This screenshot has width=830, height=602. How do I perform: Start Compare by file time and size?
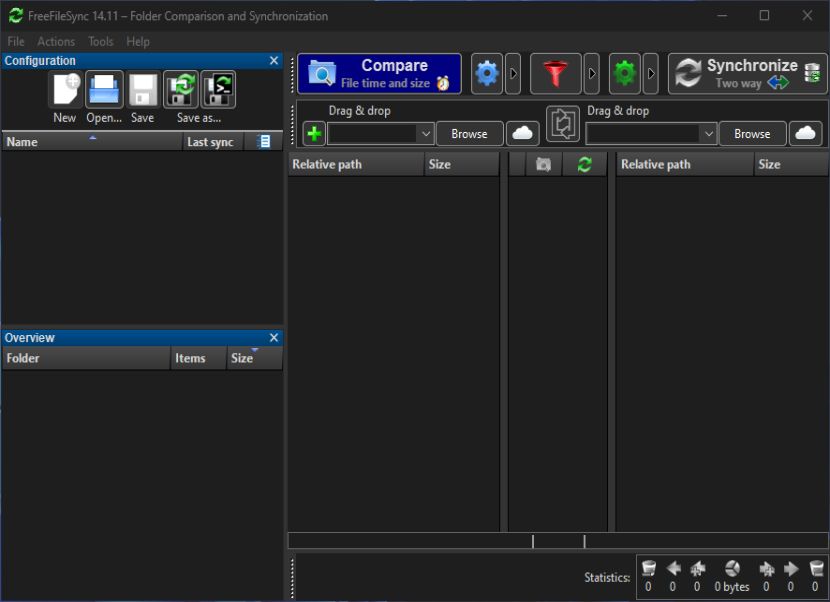(x=379, y=74)
